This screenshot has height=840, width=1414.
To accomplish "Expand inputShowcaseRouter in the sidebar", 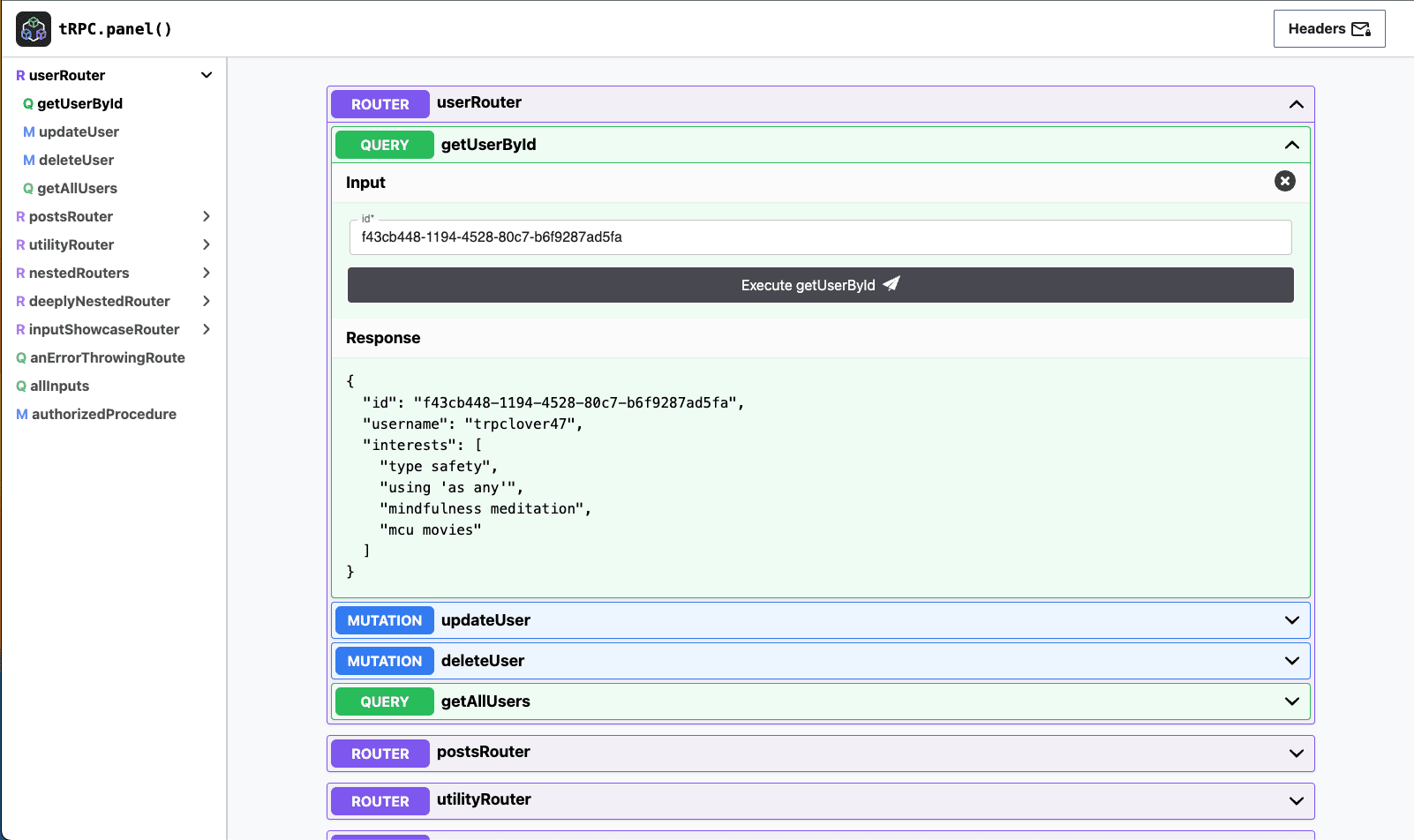I will click(x=207, y=329).
